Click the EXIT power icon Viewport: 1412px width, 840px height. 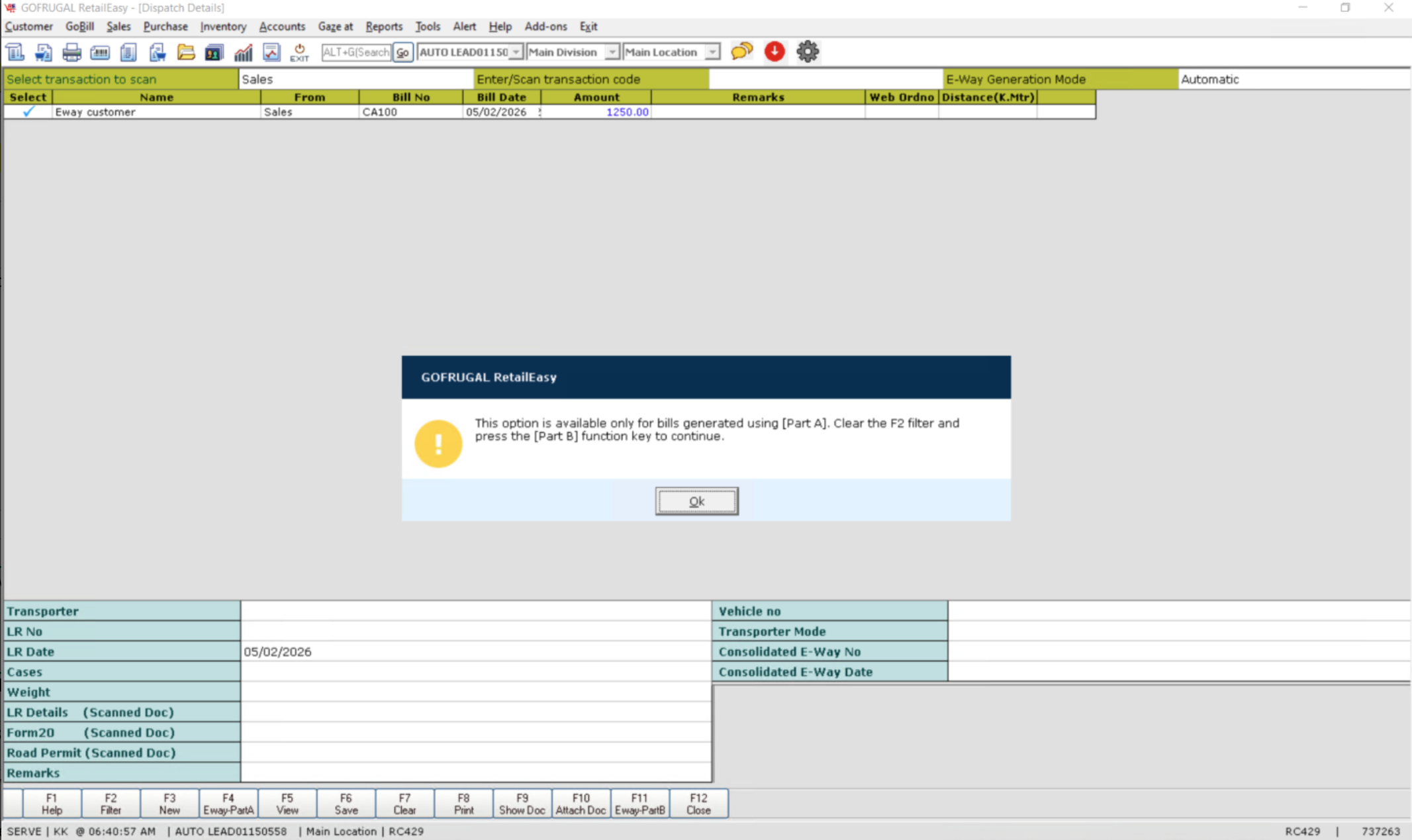pos(299,52)
